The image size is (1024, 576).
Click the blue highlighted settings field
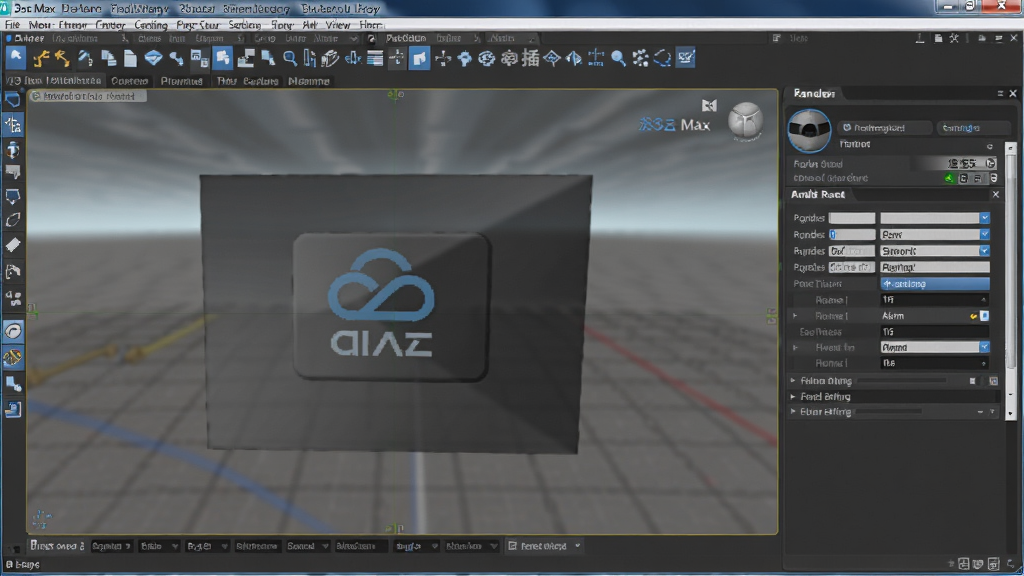[935, 283]
